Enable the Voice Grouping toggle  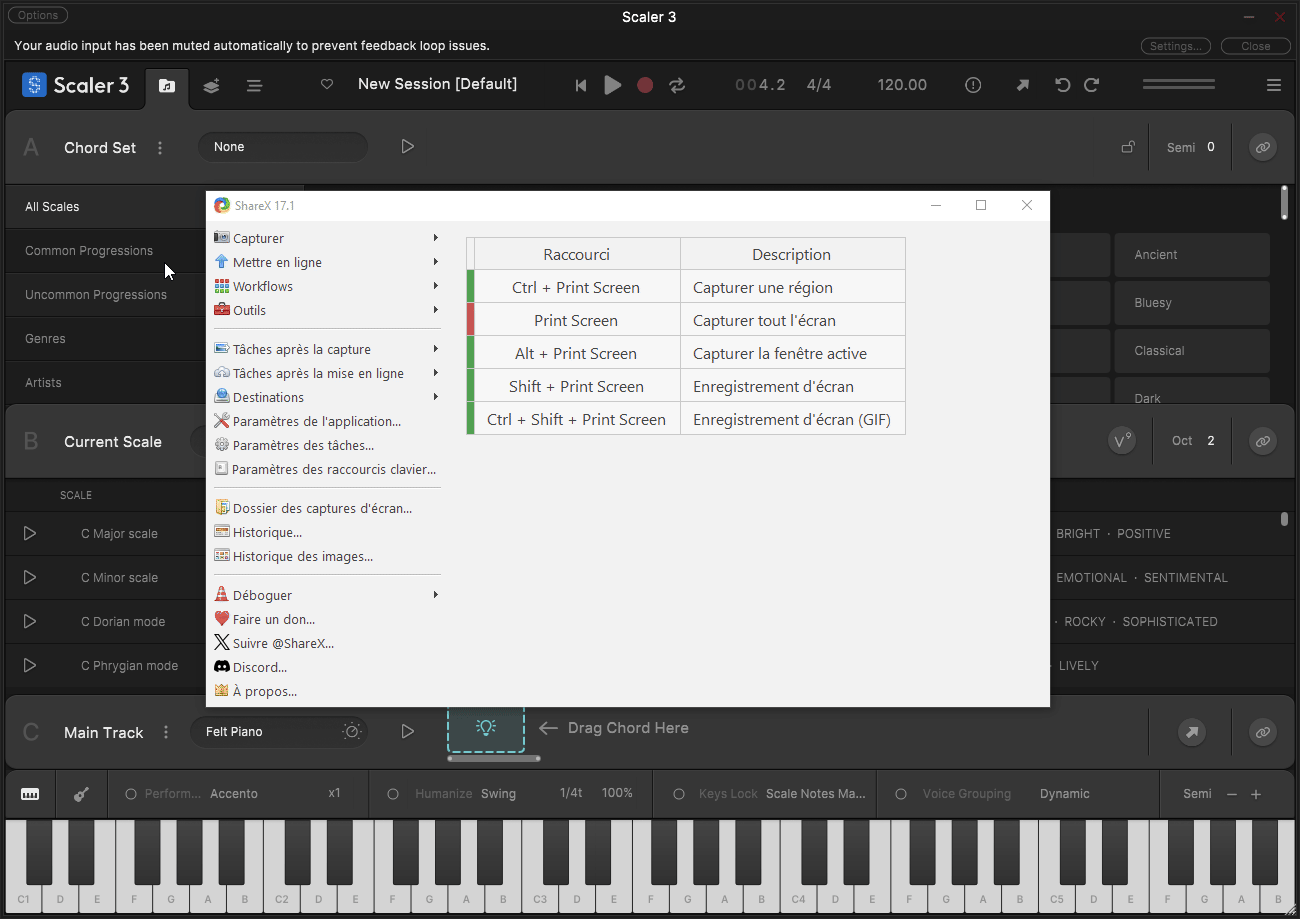[901, 794]
